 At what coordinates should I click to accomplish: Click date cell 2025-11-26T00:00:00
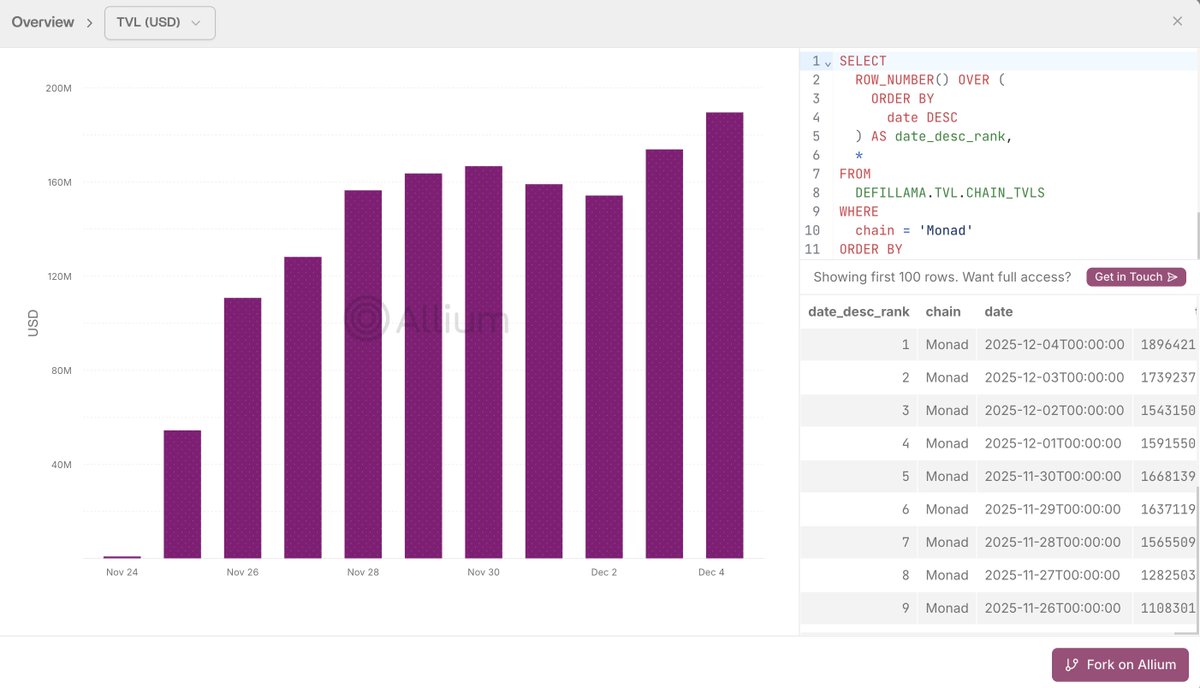[x=1054, y=608]
